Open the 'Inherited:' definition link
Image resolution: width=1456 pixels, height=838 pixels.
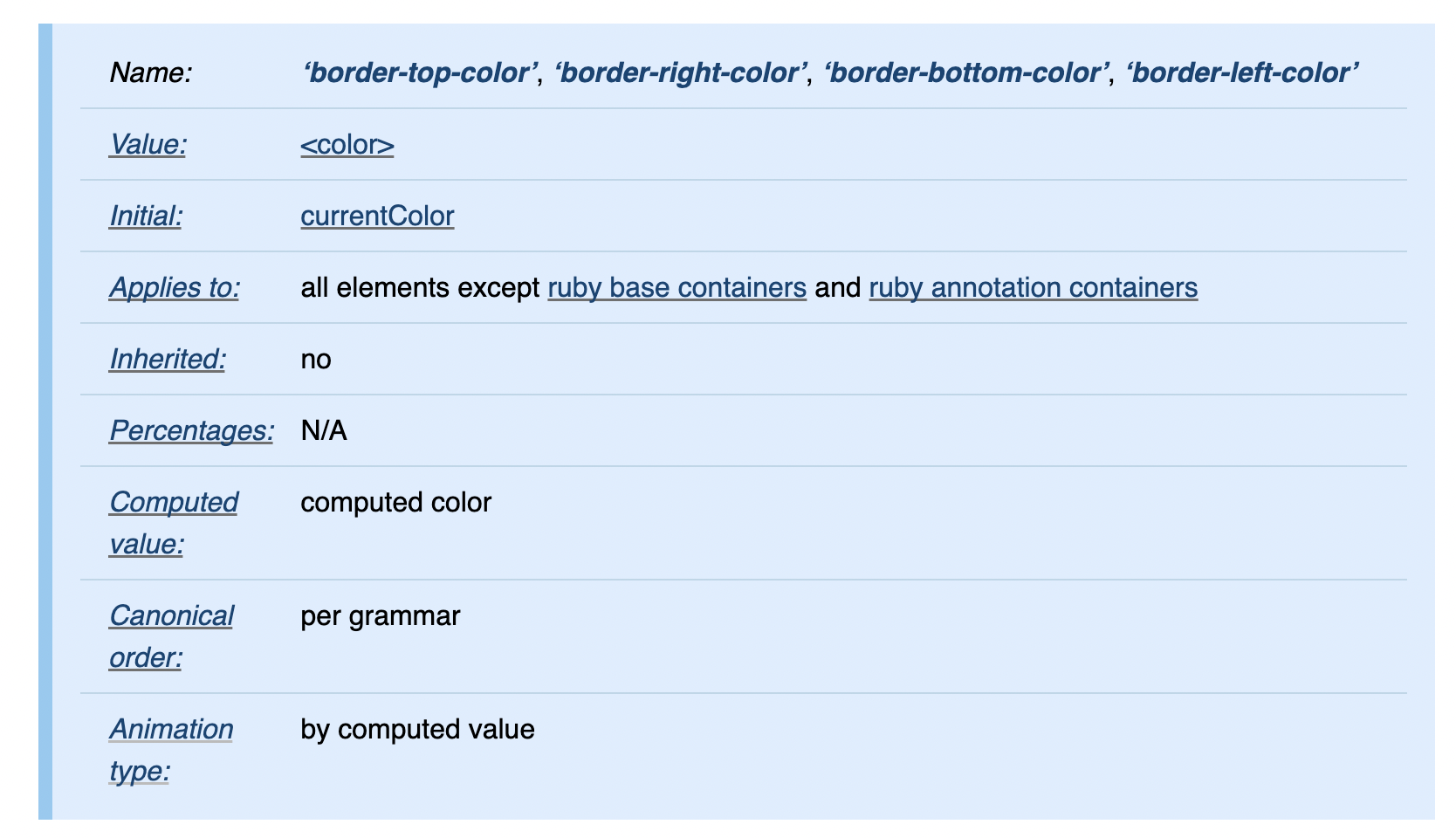pyautogui.click(x=167, y=359)
